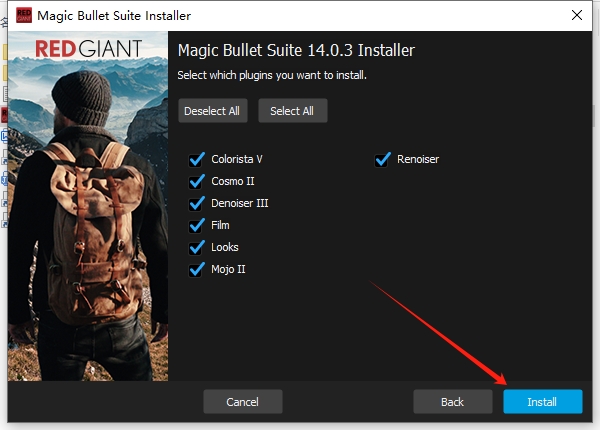The width and height of the screenshot is (600, 430).
Task: Go Back to previous installer step
Action: pyautogui.click(x=453, y=402)
